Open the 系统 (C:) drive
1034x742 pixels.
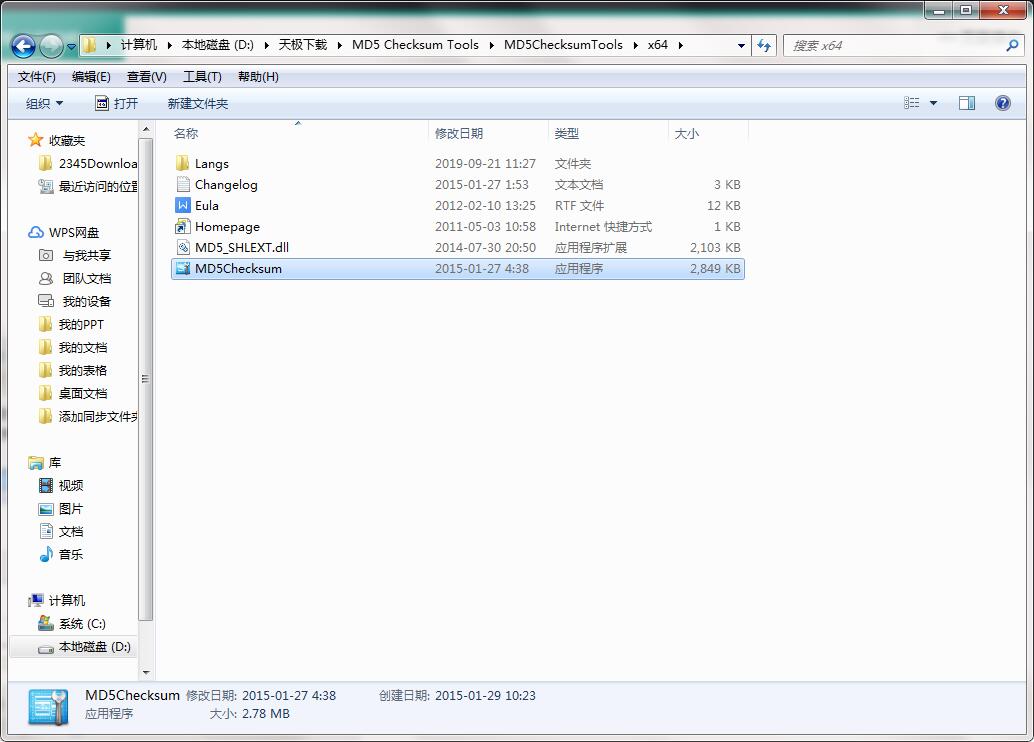pos(72,623)
